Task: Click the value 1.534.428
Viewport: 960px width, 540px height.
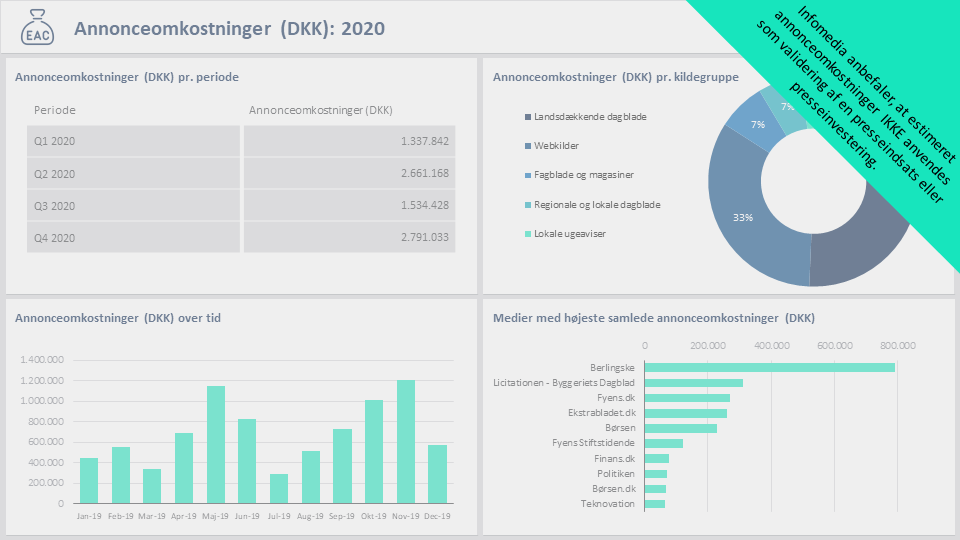Action: 425,205
